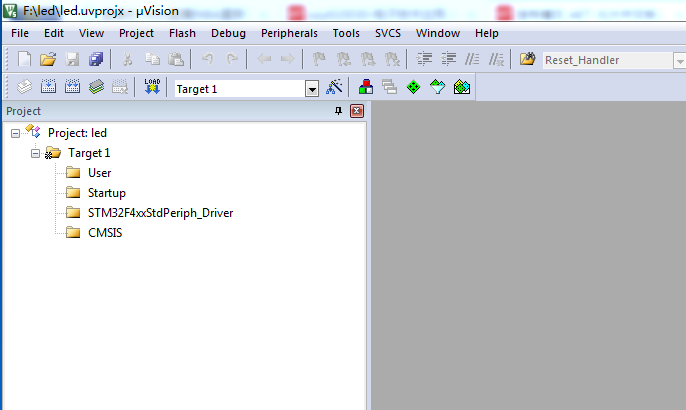Open the Pack Installer icon

tap(461, 88)
